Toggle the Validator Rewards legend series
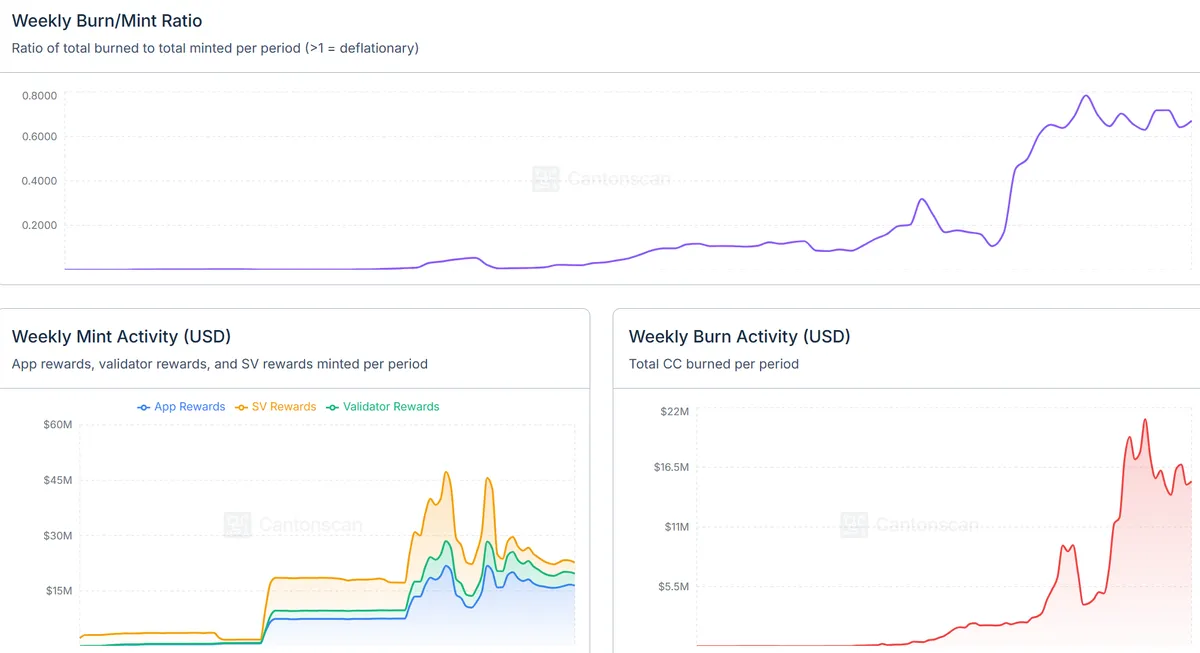Viewport: 1200px width, 653px height. 383,407
